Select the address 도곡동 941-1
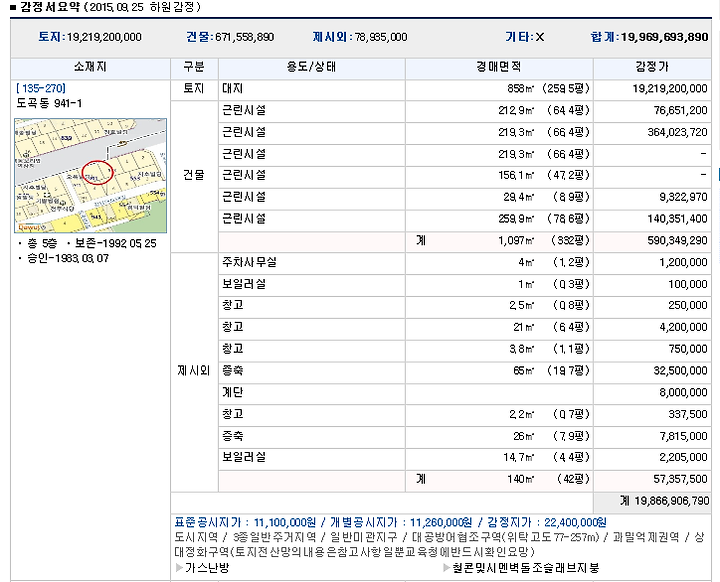The height and width of the screenshot is (582, 720). (49, 103)
